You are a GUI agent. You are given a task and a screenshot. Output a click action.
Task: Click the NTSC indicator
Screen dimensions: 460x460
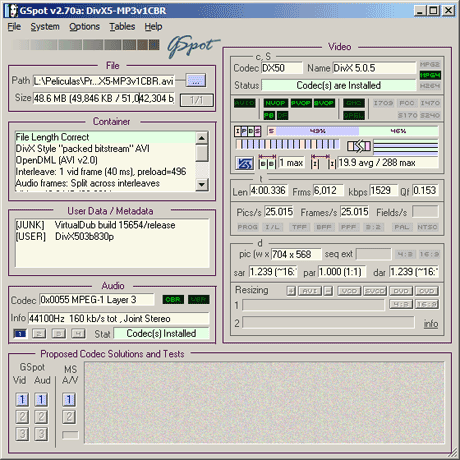(427, 227)
